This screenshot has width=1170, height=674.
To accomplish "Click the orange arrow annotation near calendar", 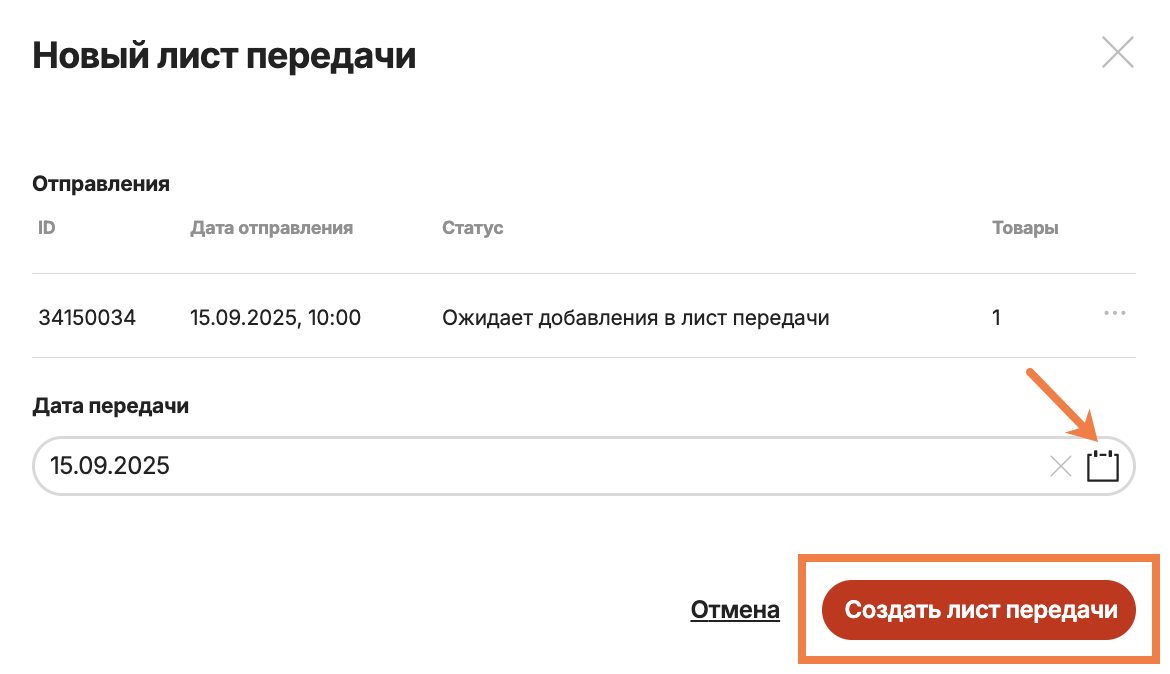I will (x=1062, y=405).
